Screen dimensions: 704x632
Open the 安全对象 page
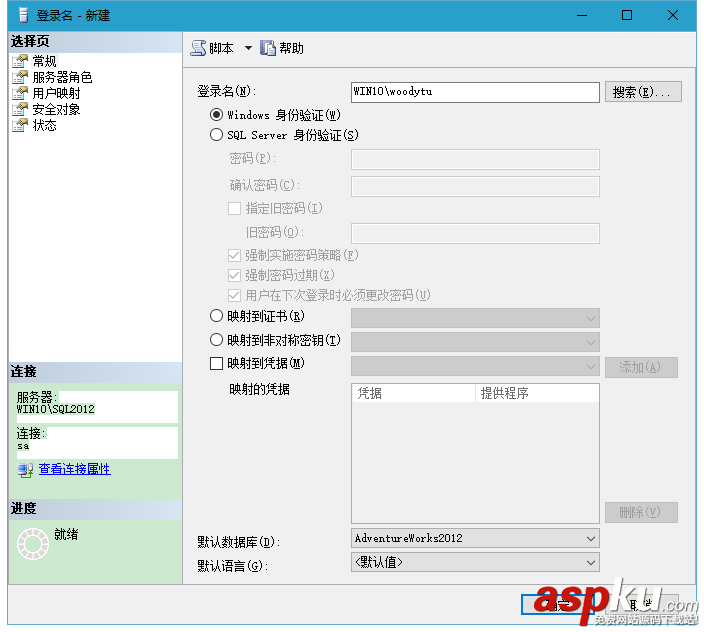coord(57,109)
